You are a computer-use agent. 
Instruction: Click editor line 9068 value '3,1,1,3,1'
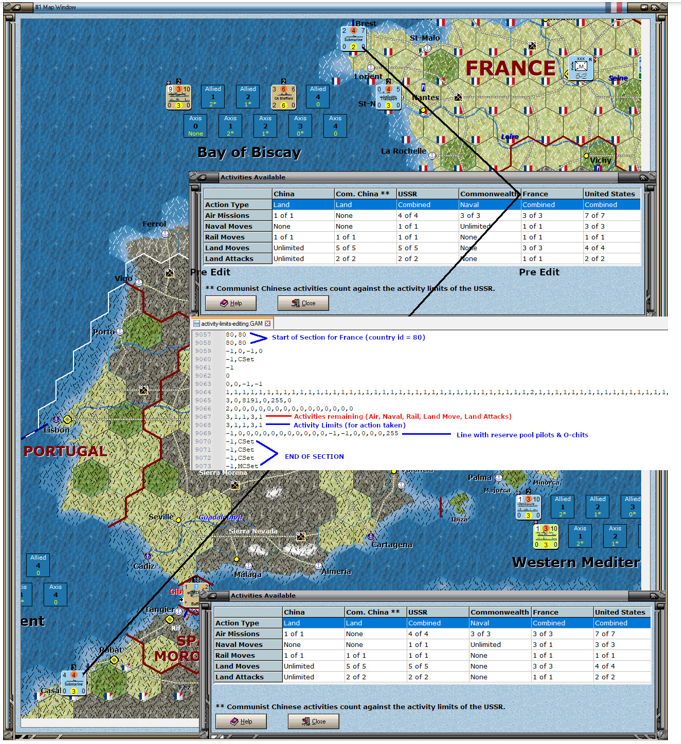pyautogui.click(x=243, y=425)
